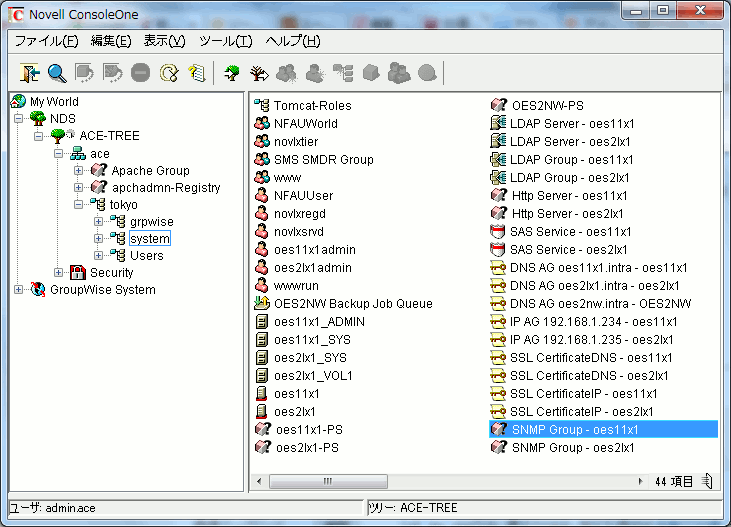Click the LDAP Group - oes2lx1 icon
The width and height of the screenshot is (731, 527).
pyautogui.click(x=498, y=178)
